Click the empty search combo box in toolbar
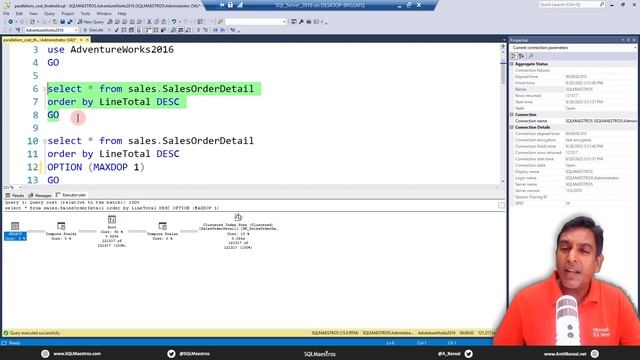Screen dimensions: 640x360 [x=256, y=22]
